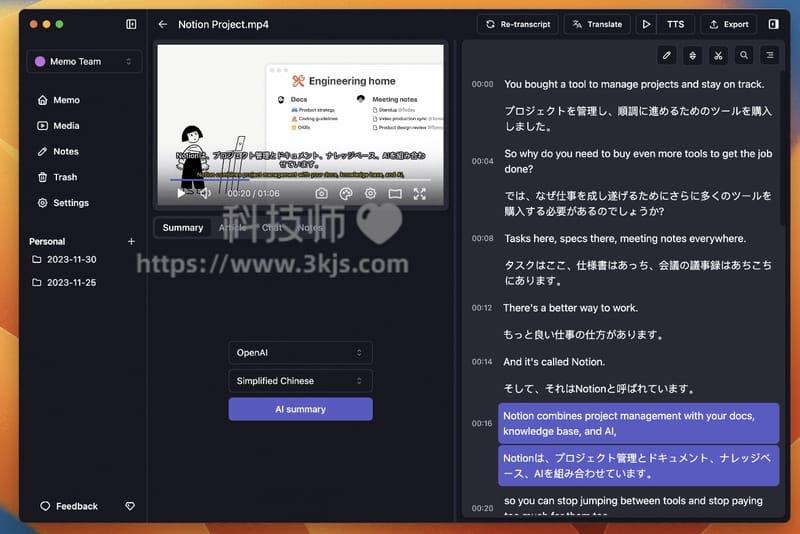Screen dimensions: 800x534
Task: Open the Memo Team workspace switcher
Action: (84, 61)
